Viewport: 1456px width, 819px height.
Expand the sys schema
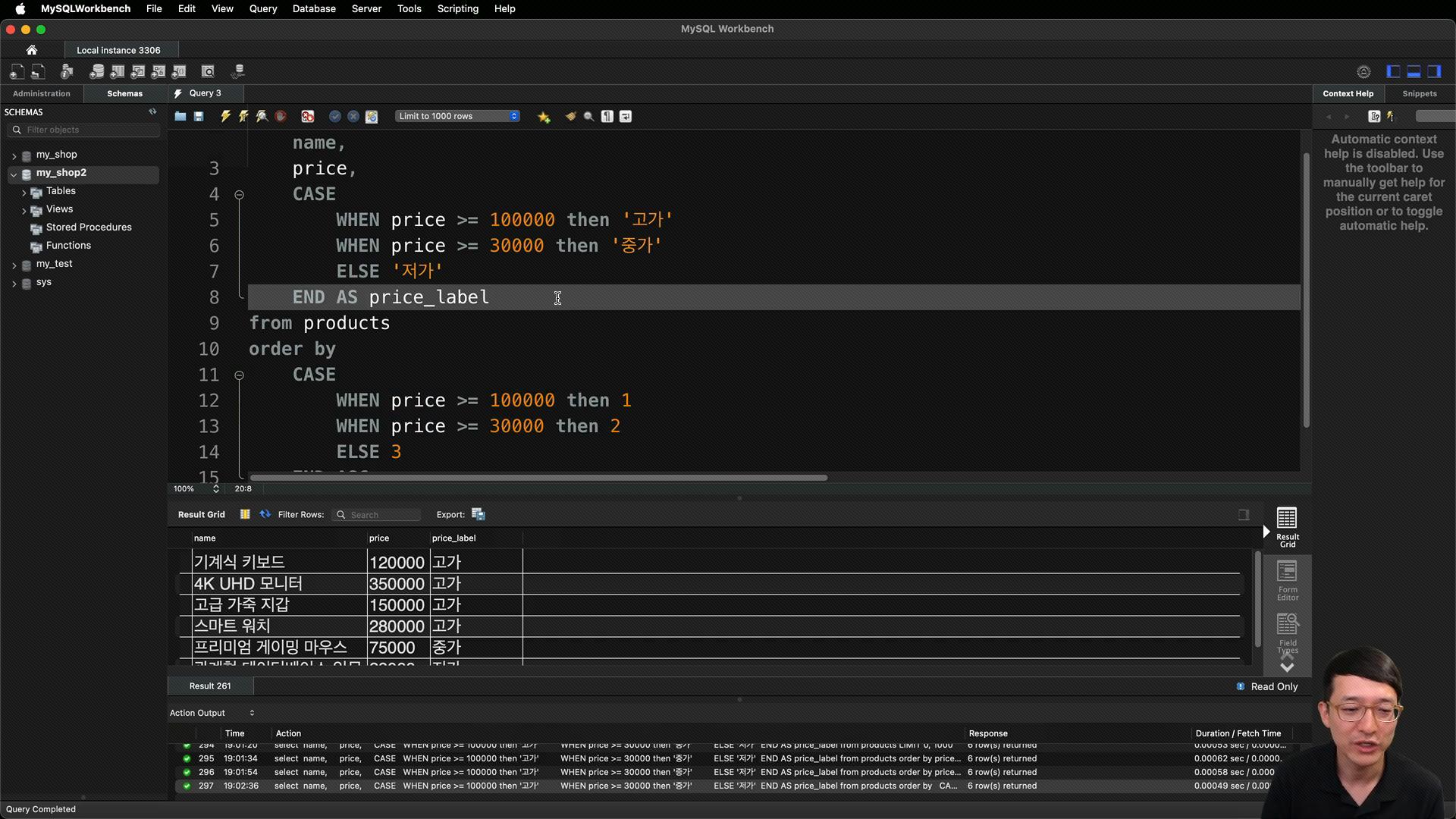point(14,283)
